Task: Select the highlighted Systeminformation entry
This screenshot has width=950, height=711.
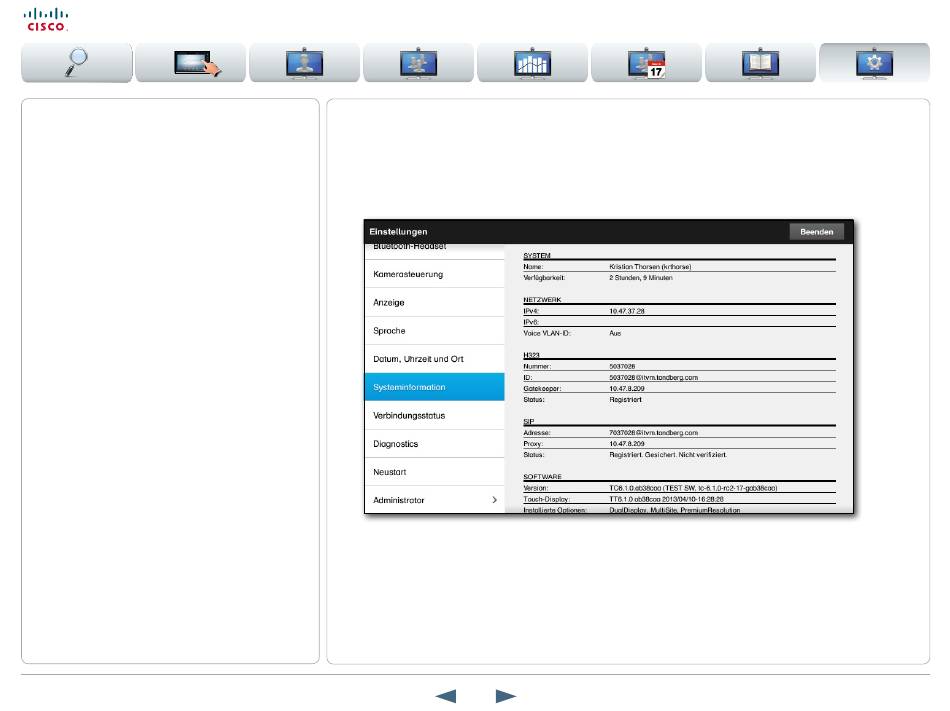Action: [434, 387]
